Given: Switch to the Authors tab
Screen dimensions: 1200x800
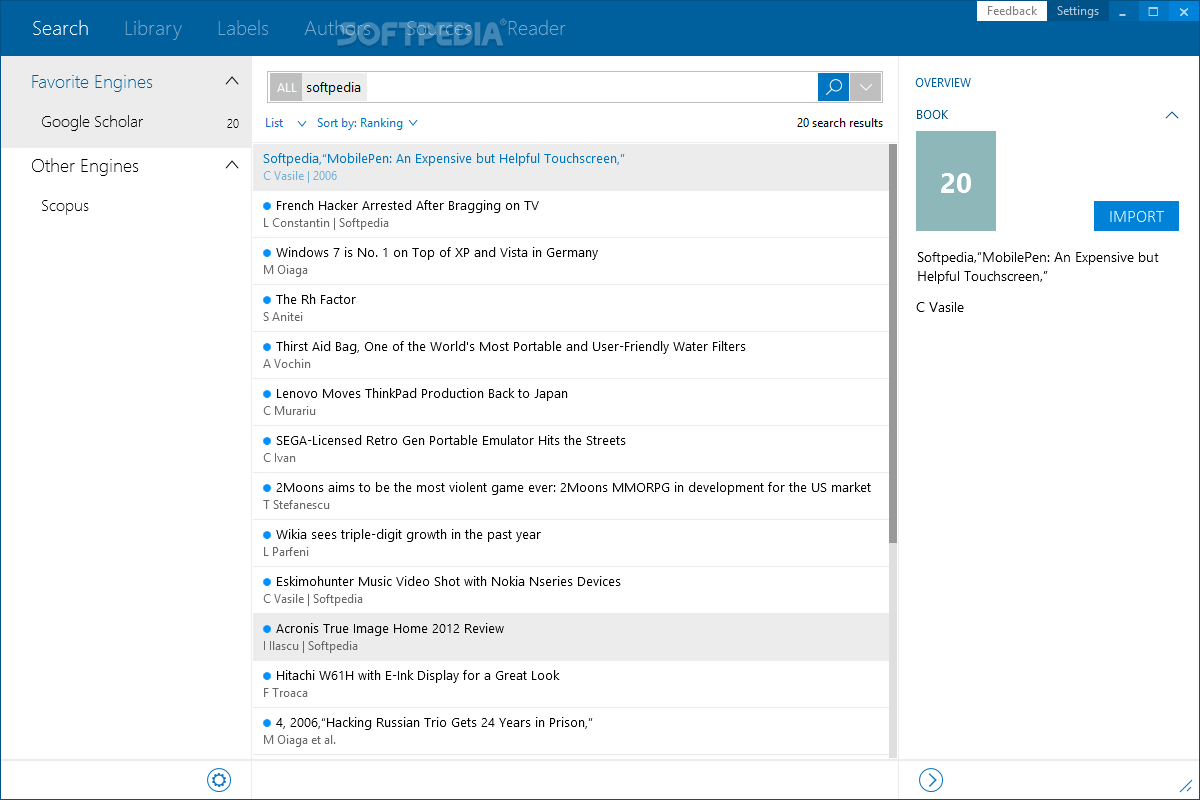Looking at the screenshot, I should point(338,28).
